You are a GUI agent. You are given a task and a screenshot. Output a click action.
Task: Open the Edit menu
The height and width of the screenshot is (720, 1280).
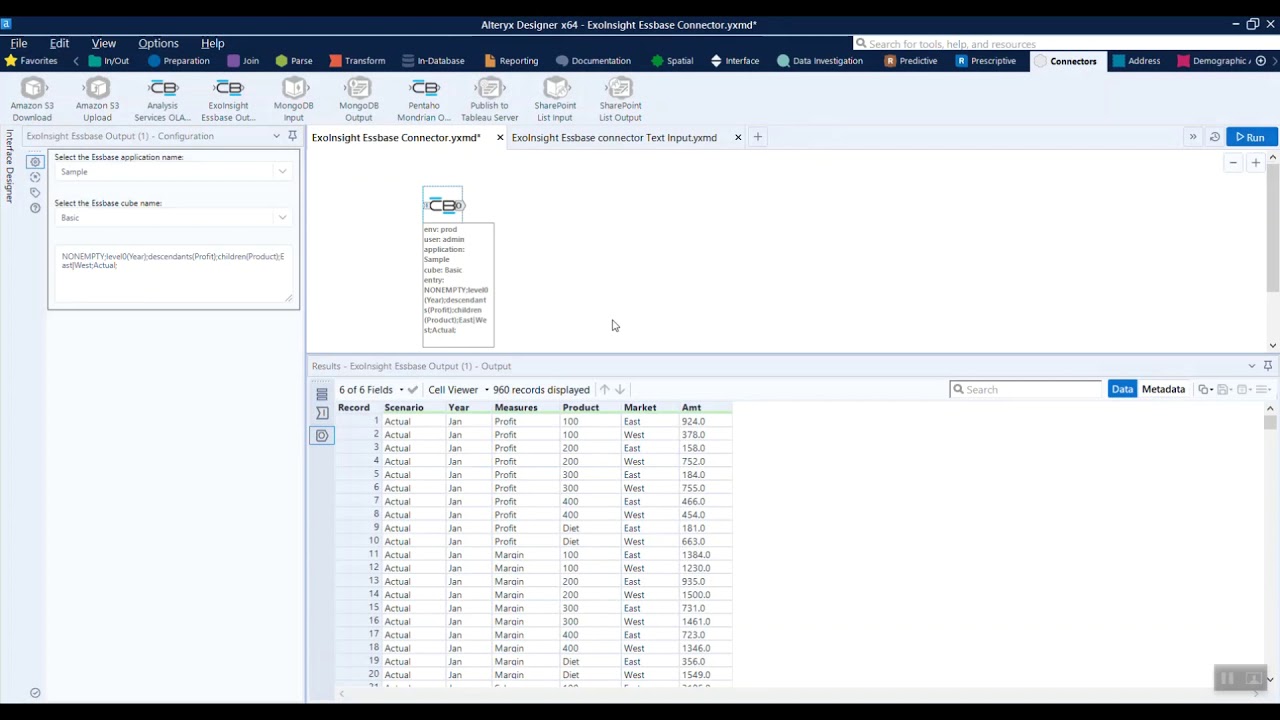60,43
